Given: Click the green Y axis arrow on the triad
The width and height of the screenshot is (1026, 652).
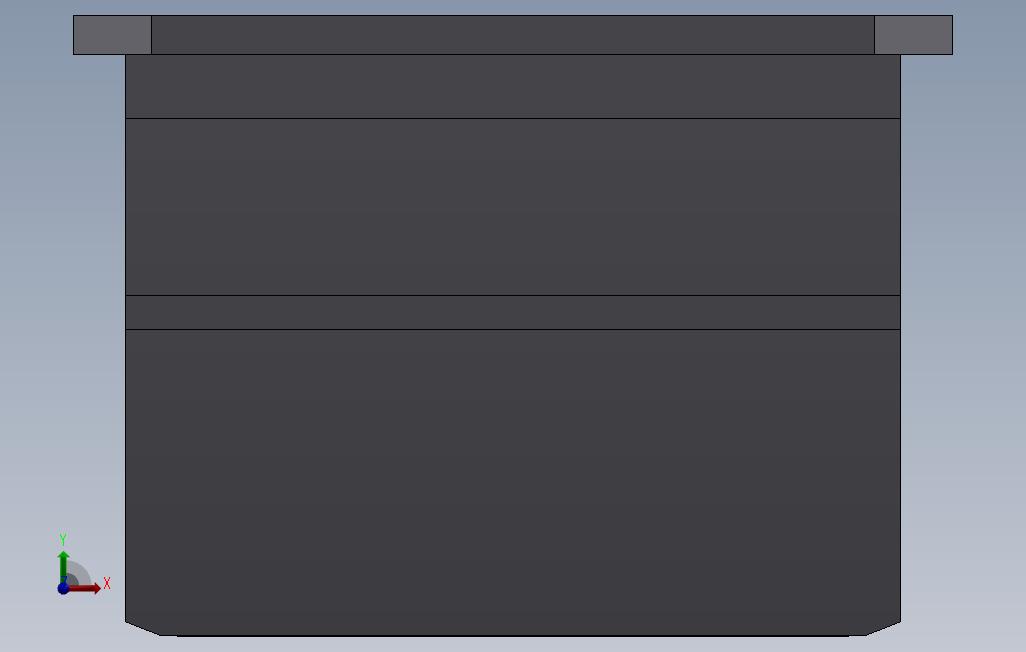Looking at the screenshot, I should tap(63, 566).
